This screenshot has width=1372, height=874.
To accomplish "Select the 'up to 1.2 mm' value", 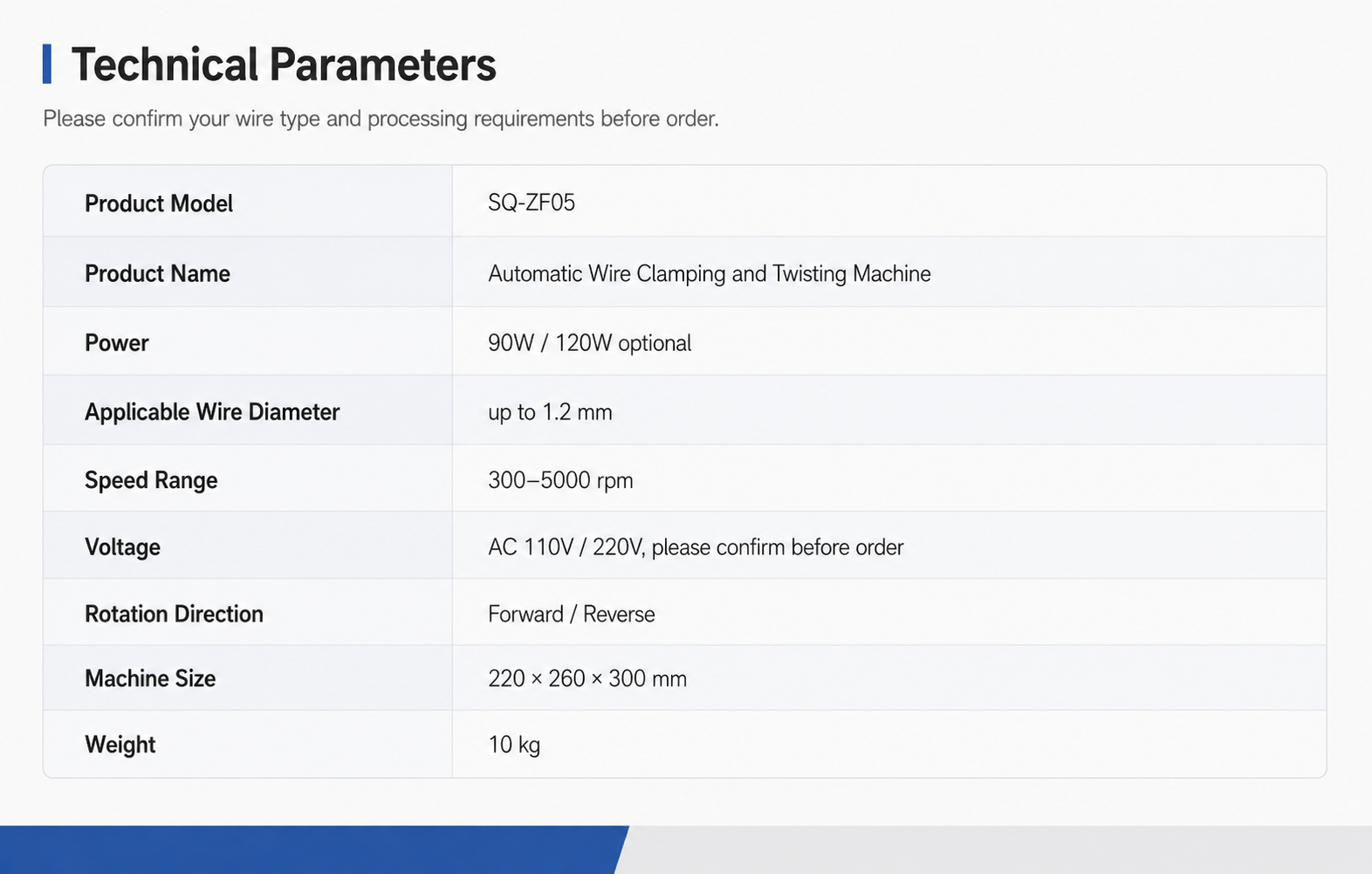I will (550, 412).
